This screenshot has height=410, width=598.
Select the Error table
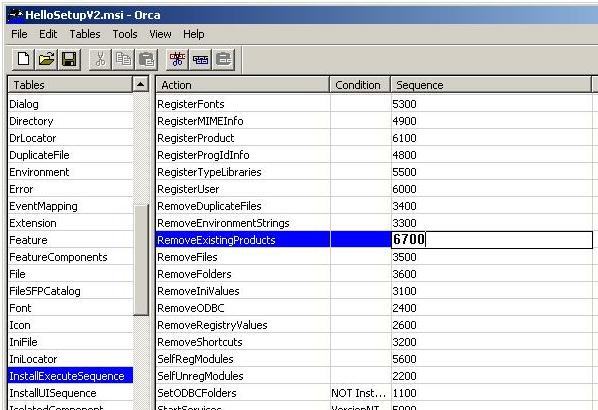[x=70, y=189]
